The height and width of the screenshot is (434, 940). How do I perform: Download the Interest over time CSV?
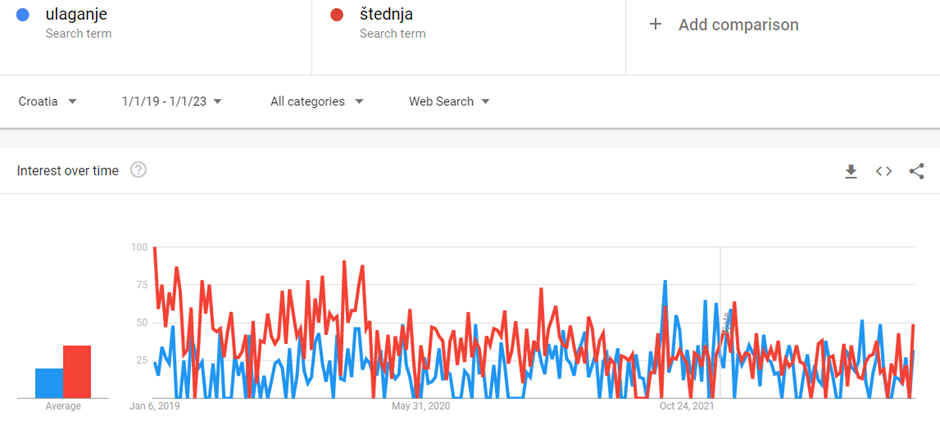850,171
